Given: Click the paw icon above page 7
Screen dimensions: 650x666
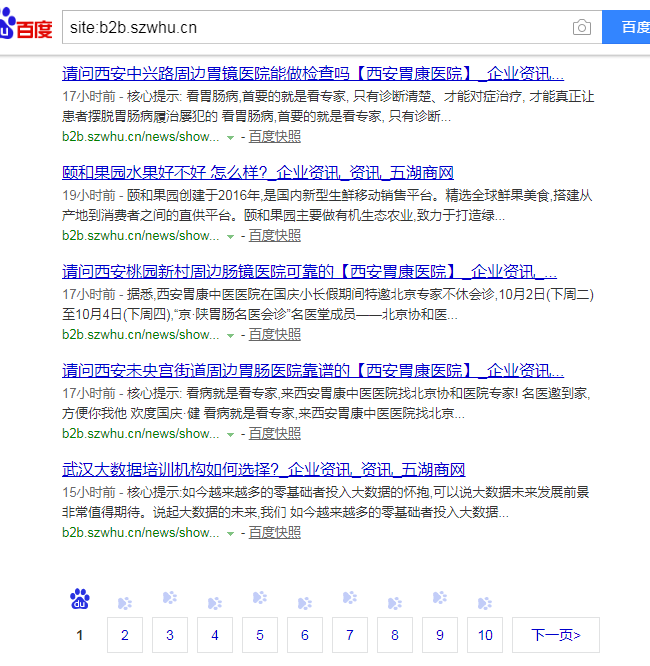Looking at the screenshot, I should point(350,598).
